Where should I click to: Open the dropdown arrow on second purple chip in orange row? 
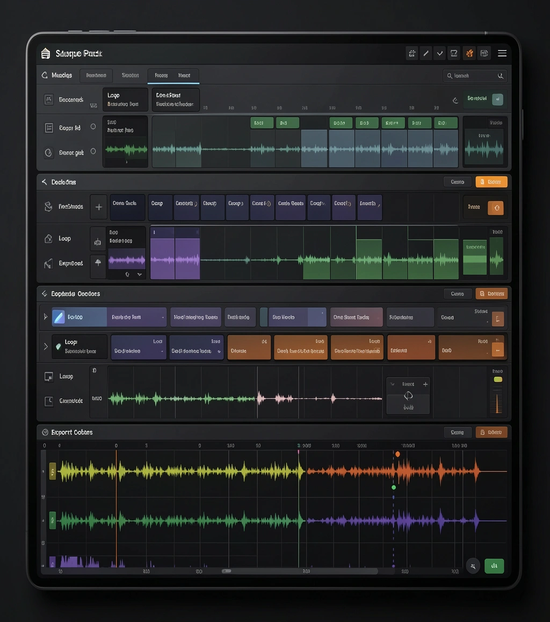click(219, 351)
